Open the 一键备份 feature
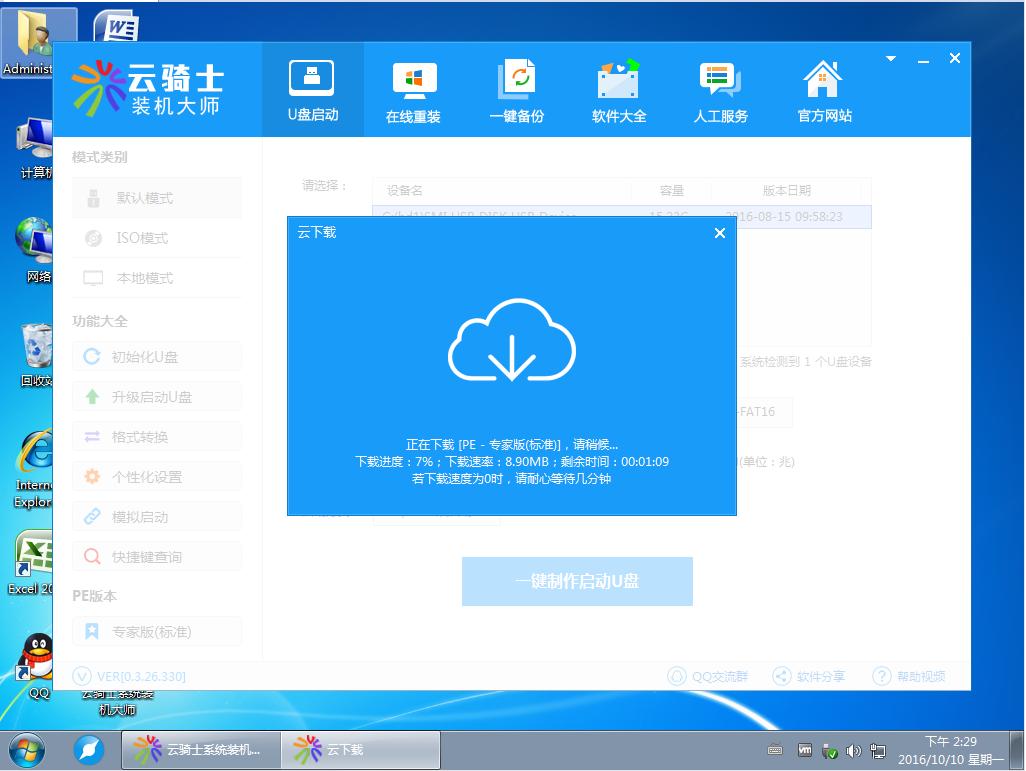The height and width of the screenshot is (771, 1026). point(517,89)
